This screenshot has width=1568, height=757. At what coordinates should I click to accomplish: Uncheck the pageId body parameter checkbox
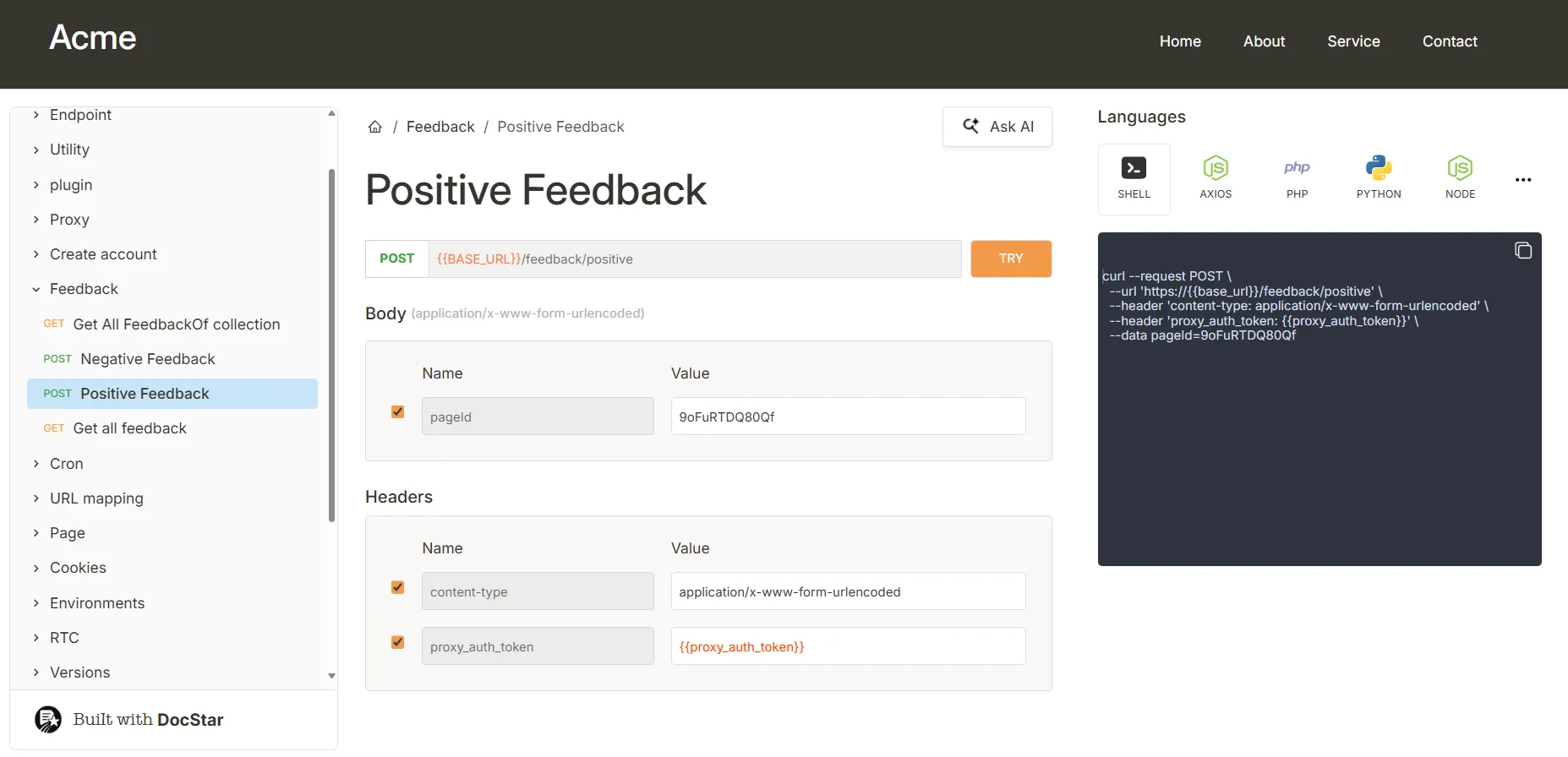[x=397, y=412]
